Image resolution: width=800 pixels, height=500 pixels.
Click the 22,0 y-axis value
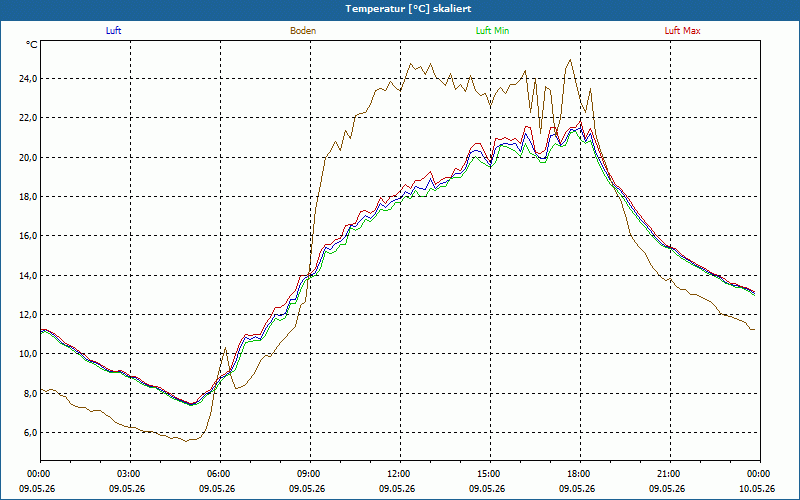point(28,118)
